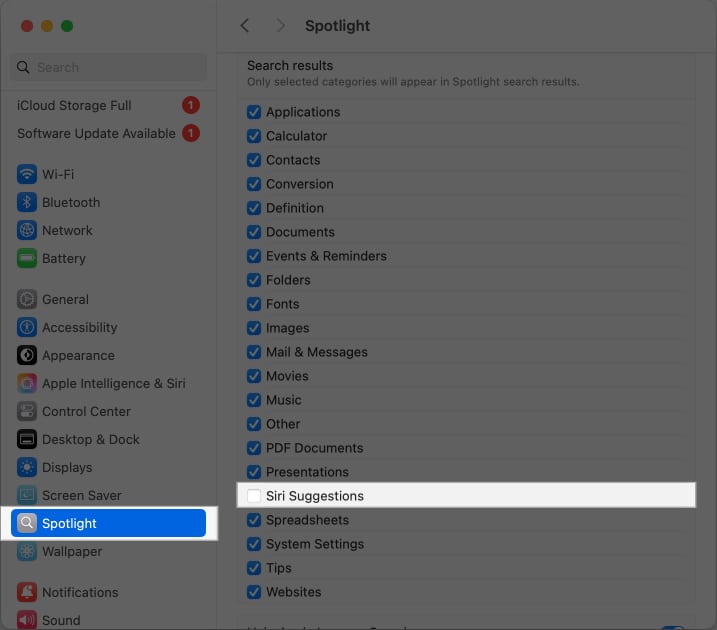Disable the Tips checkbox
The image size is (717, 630).
pos(254,568)
